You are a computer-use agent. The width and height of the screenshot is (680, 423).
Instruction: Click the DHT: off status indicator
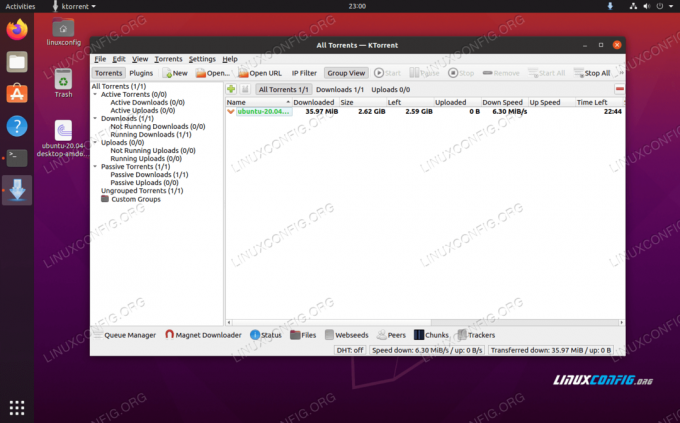350,350
